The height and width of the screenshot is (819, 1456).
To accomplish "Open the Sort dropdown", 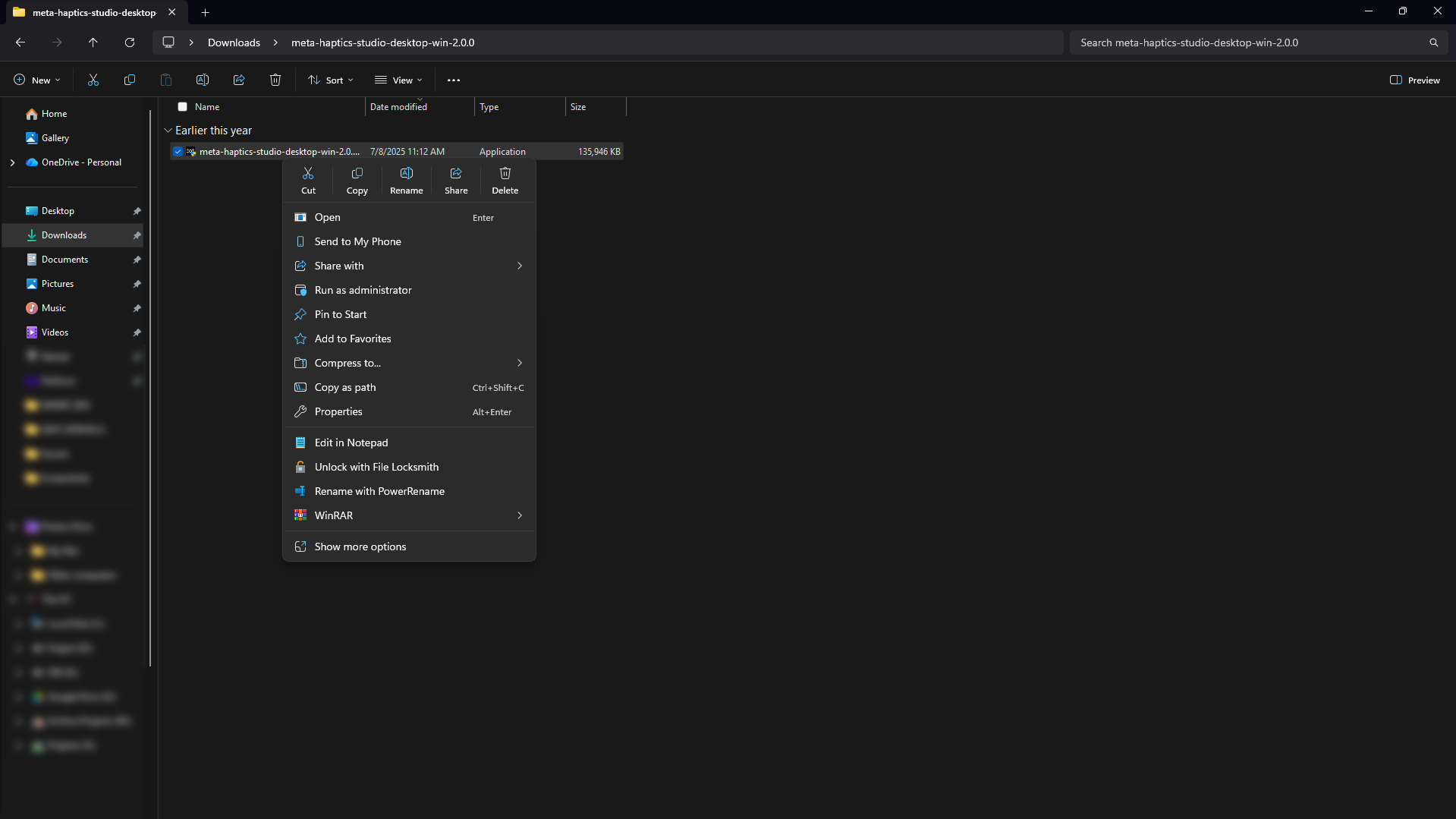I will pyautogui.click(x=331, y=80).
